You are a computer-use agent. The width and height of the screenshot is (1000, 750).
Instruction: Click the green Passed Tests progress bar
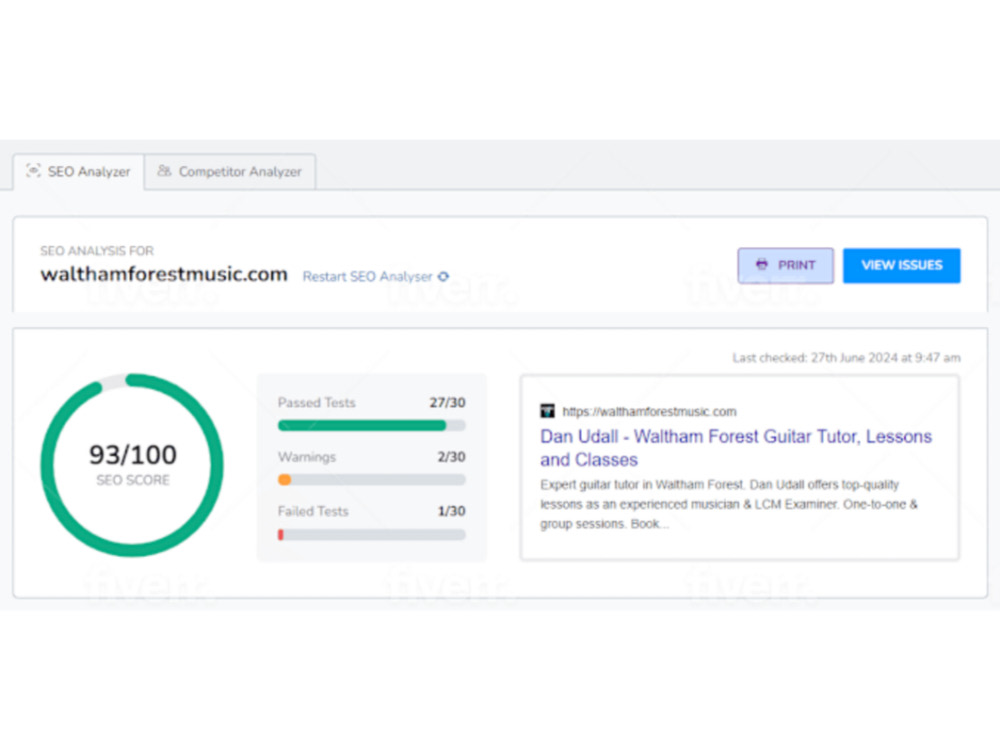point(372,425)
